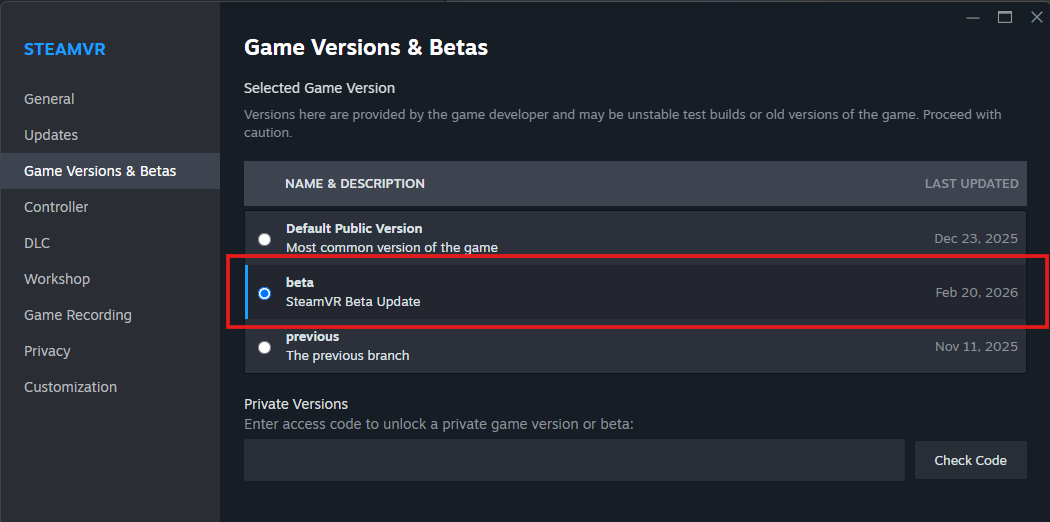Screen dimensions: 1050x522
Task: Open the Customization section
Action: point(70,387)
